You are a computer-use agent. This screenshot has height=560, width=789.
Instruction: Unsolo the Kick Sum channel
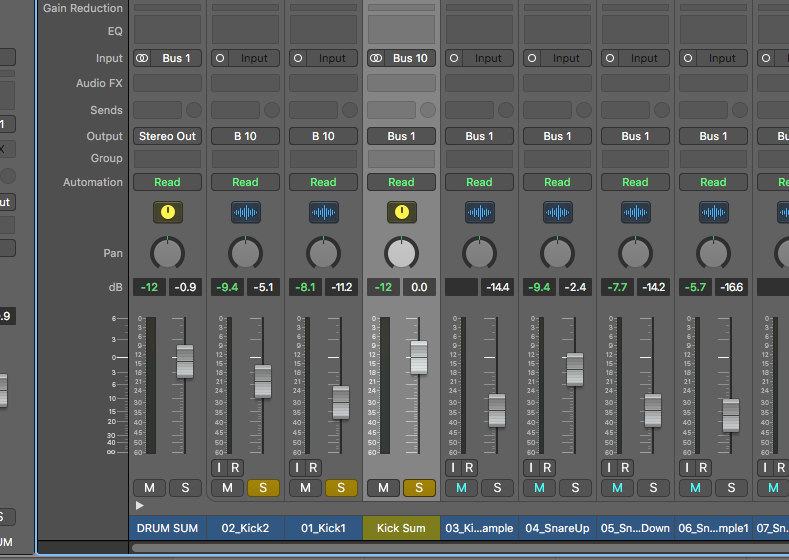tap(419, 488)
